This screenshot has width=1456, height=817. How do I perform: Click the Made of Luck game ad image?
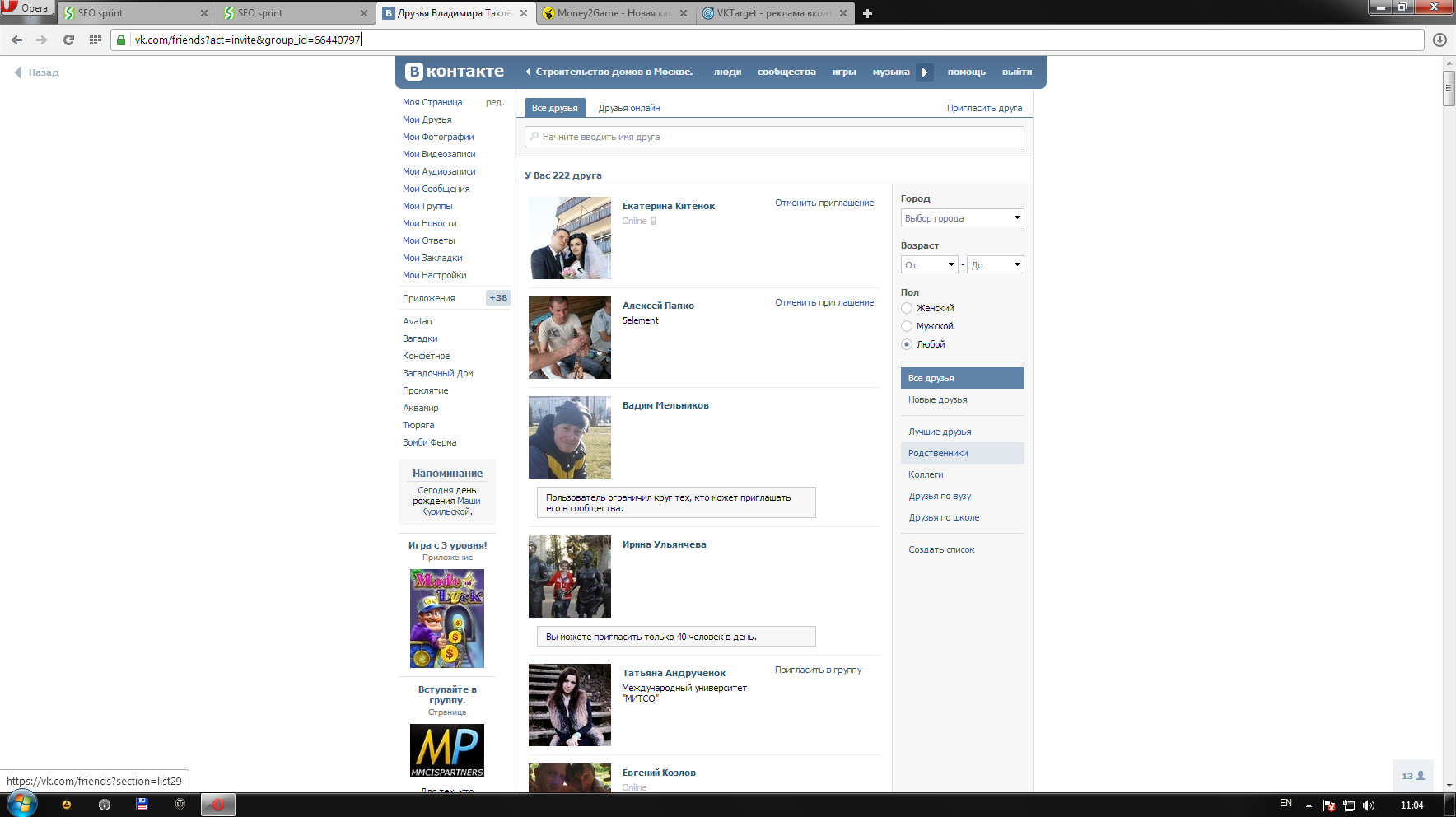[447, 619]
